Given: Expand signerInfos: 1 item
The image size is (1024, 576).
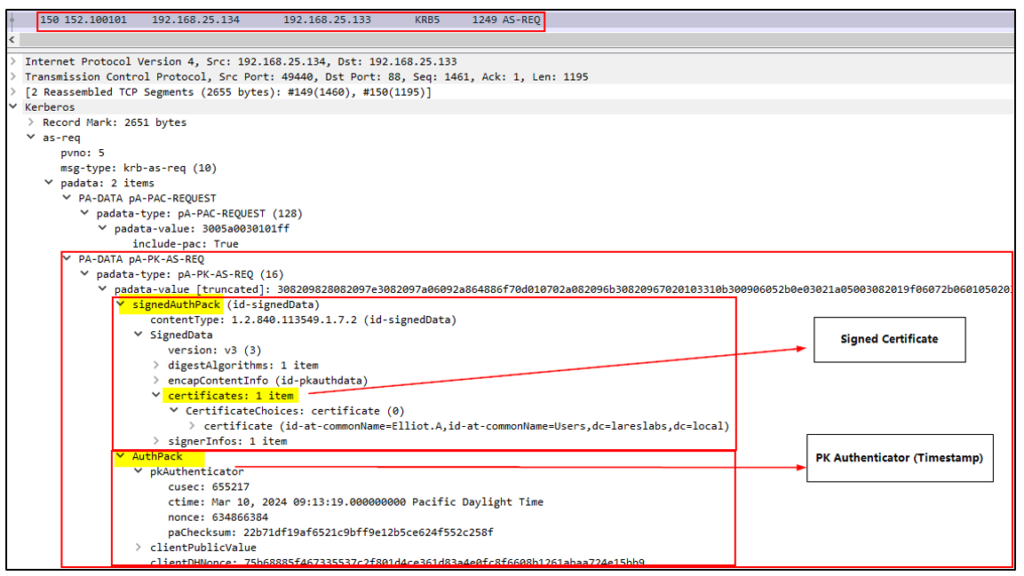Looking at the screenshot, I should pyautogui.click(x=156, y=441).
